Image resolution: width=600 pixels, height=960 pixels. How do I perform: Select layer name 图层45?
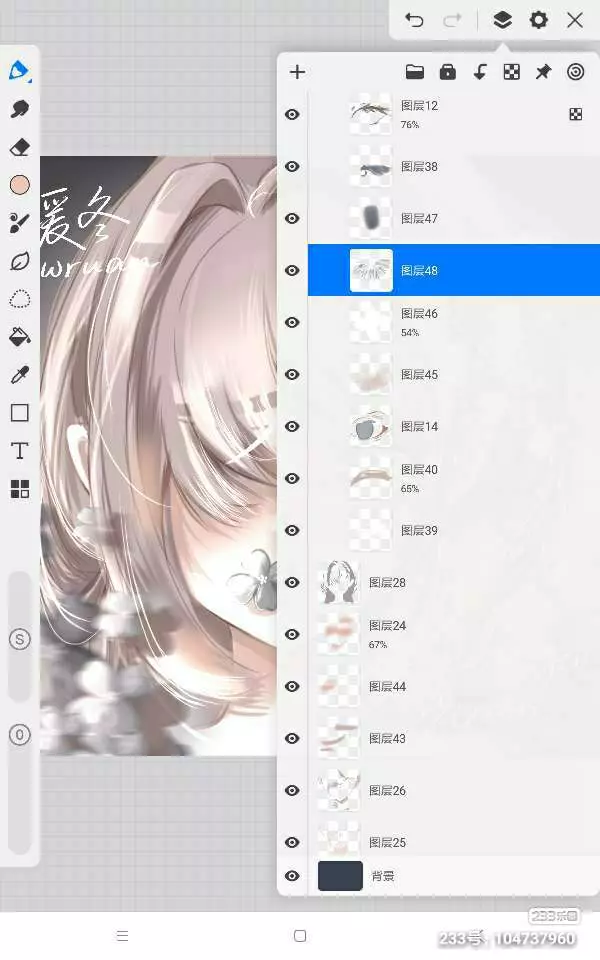(x=419, y=374)
